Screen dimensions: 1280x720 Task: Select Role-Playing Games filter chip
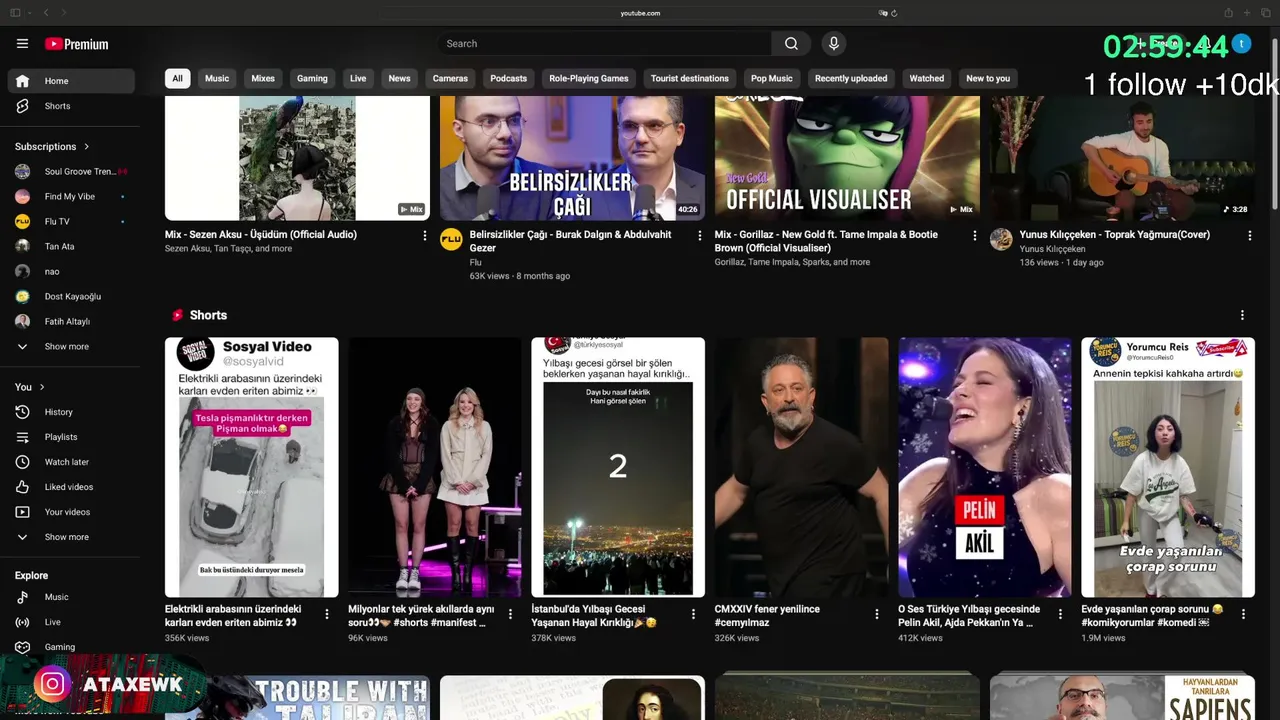[x=589, y=78]
